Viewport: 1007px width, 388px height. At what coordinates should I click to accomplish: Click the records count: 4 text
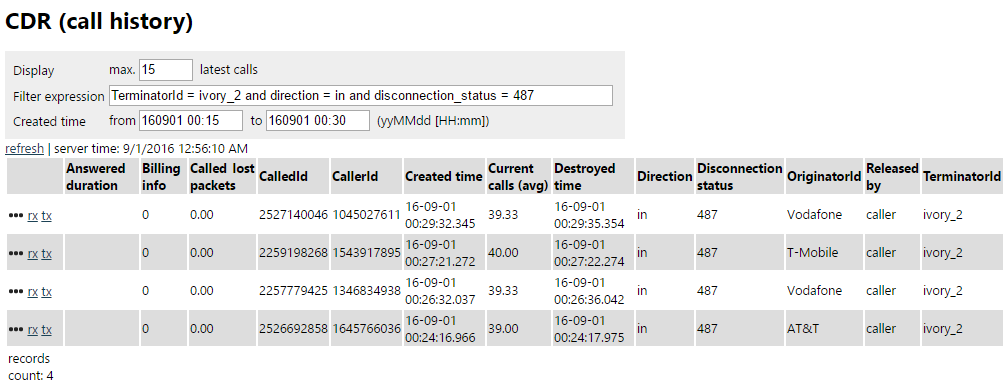(31, 367)
